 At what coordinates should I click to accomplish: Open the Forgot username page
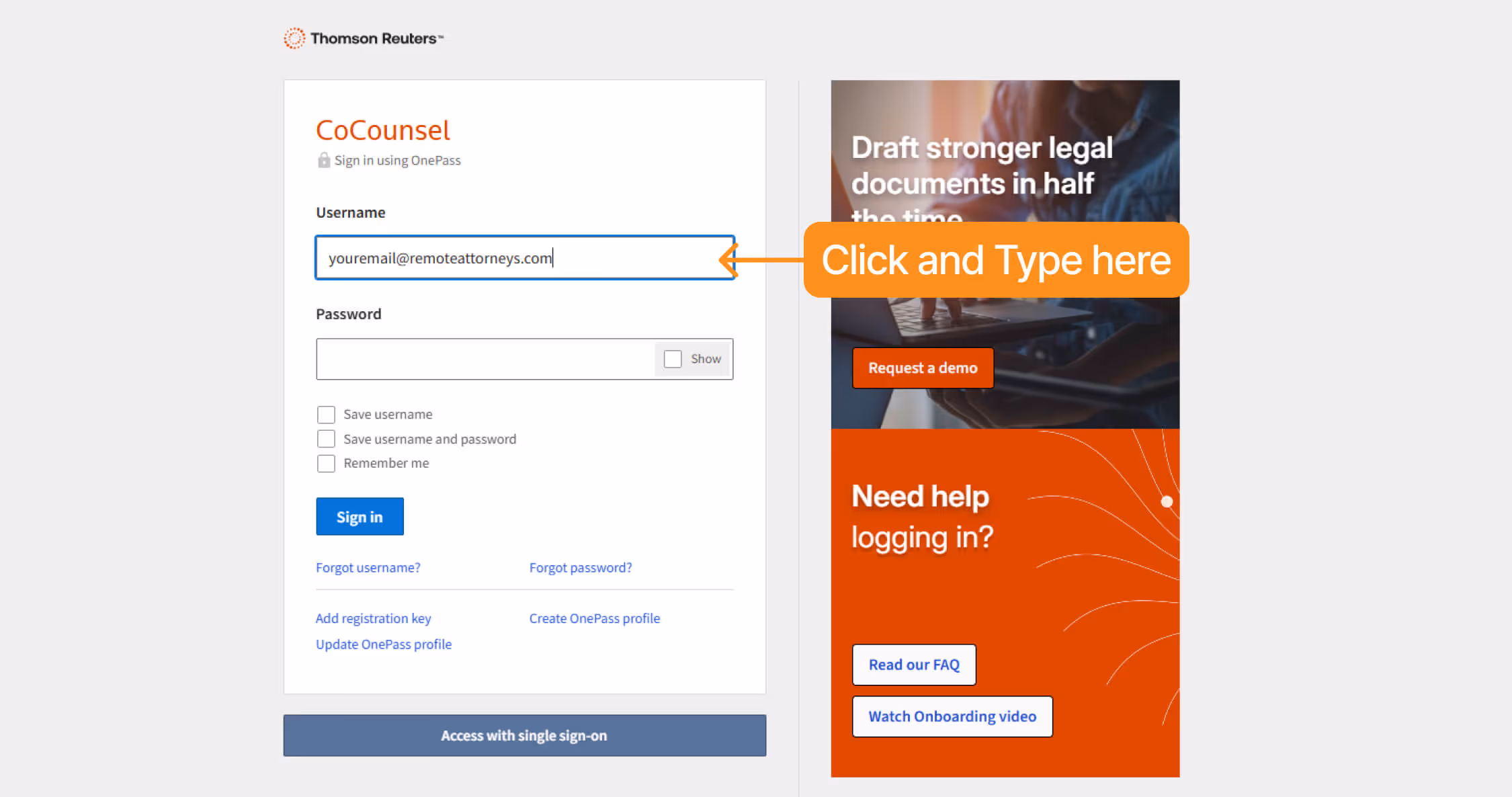point(368,567)
